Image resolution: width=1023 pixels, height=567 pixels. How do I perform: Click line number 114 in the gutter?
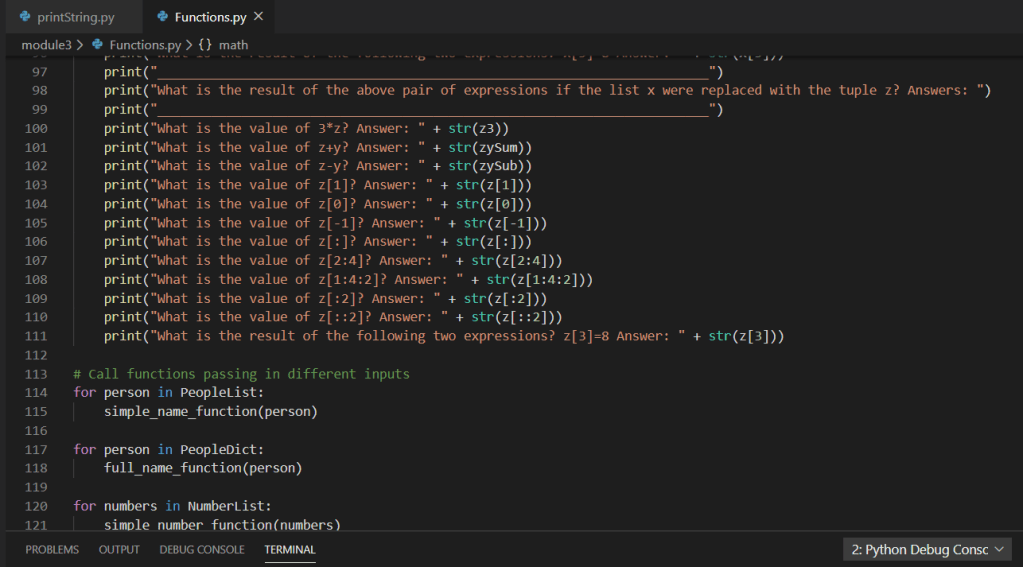(x=36, y=393)
